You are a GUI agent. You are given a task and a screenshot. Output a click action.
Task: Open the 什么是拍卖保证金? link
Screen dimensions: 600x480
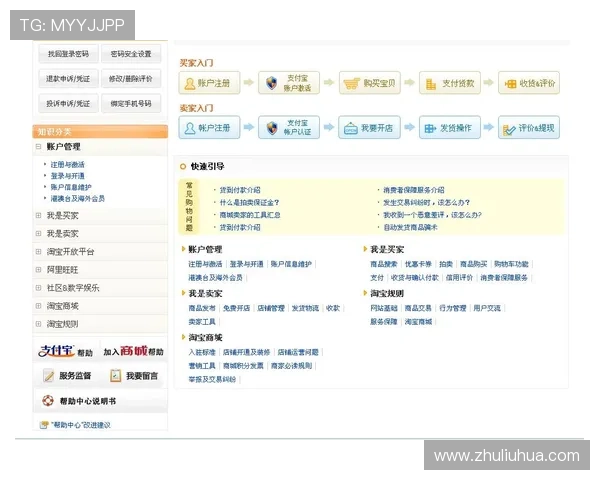(x=249, y=202)
